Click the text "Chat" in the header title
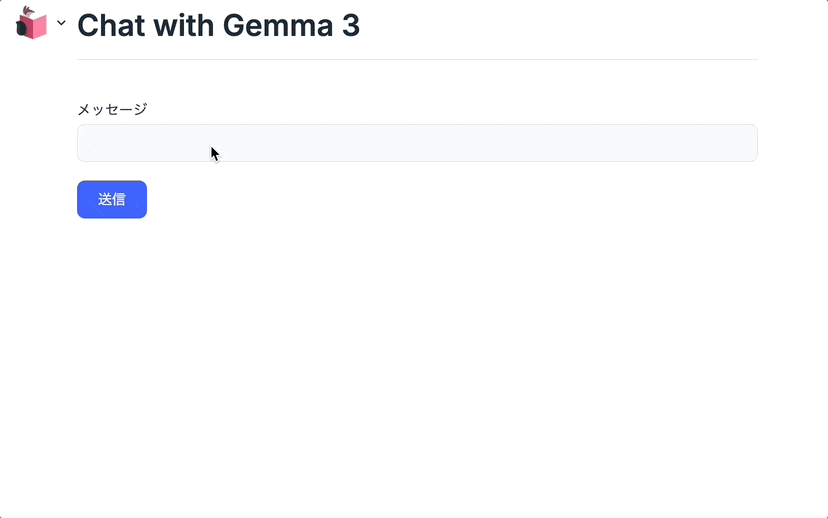The image size is (828, 518). click(x=109, y=26)
